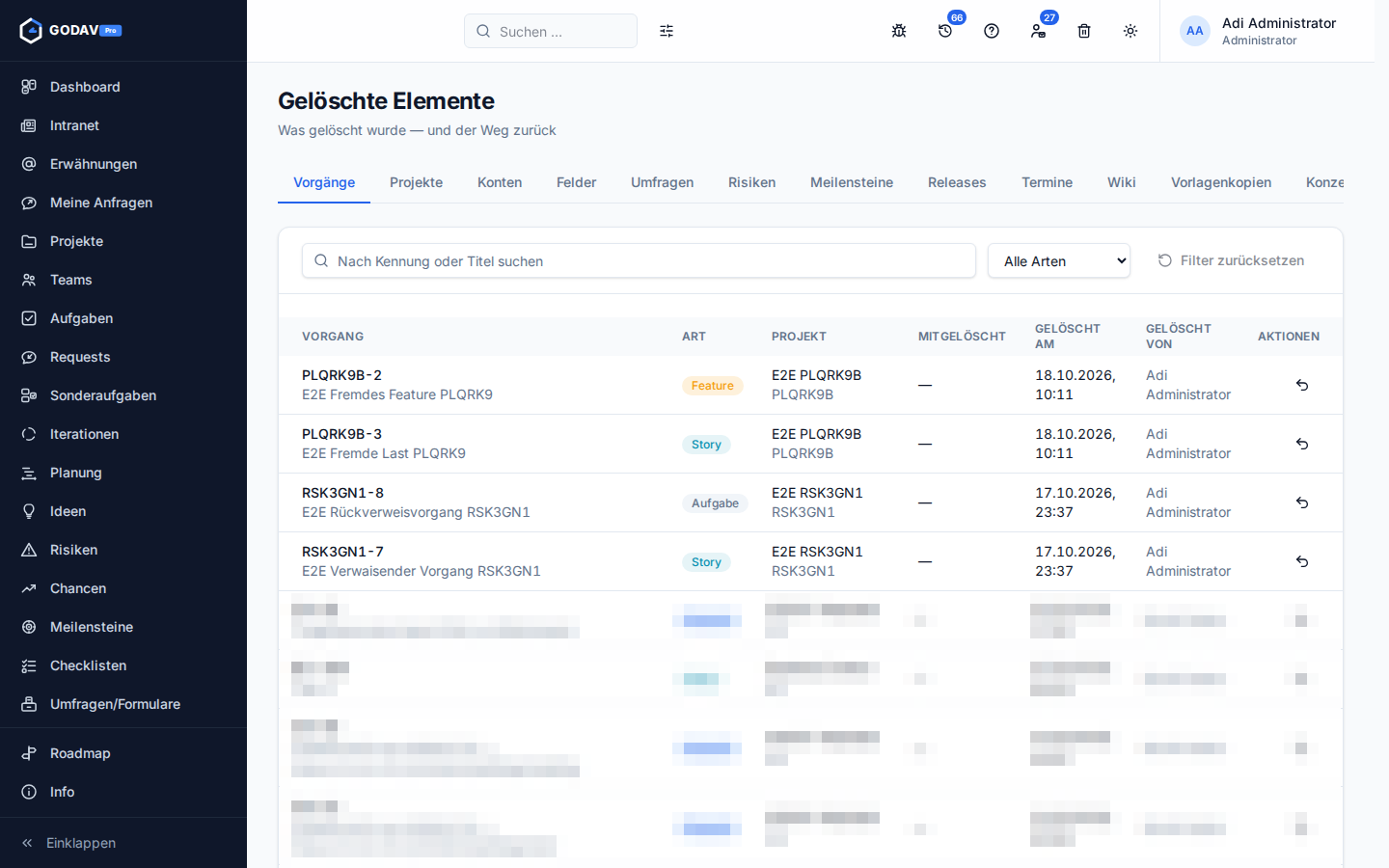Focus the global Suchen search field
This screenshot has width=1389, height=868.
[x=551, y=31]
